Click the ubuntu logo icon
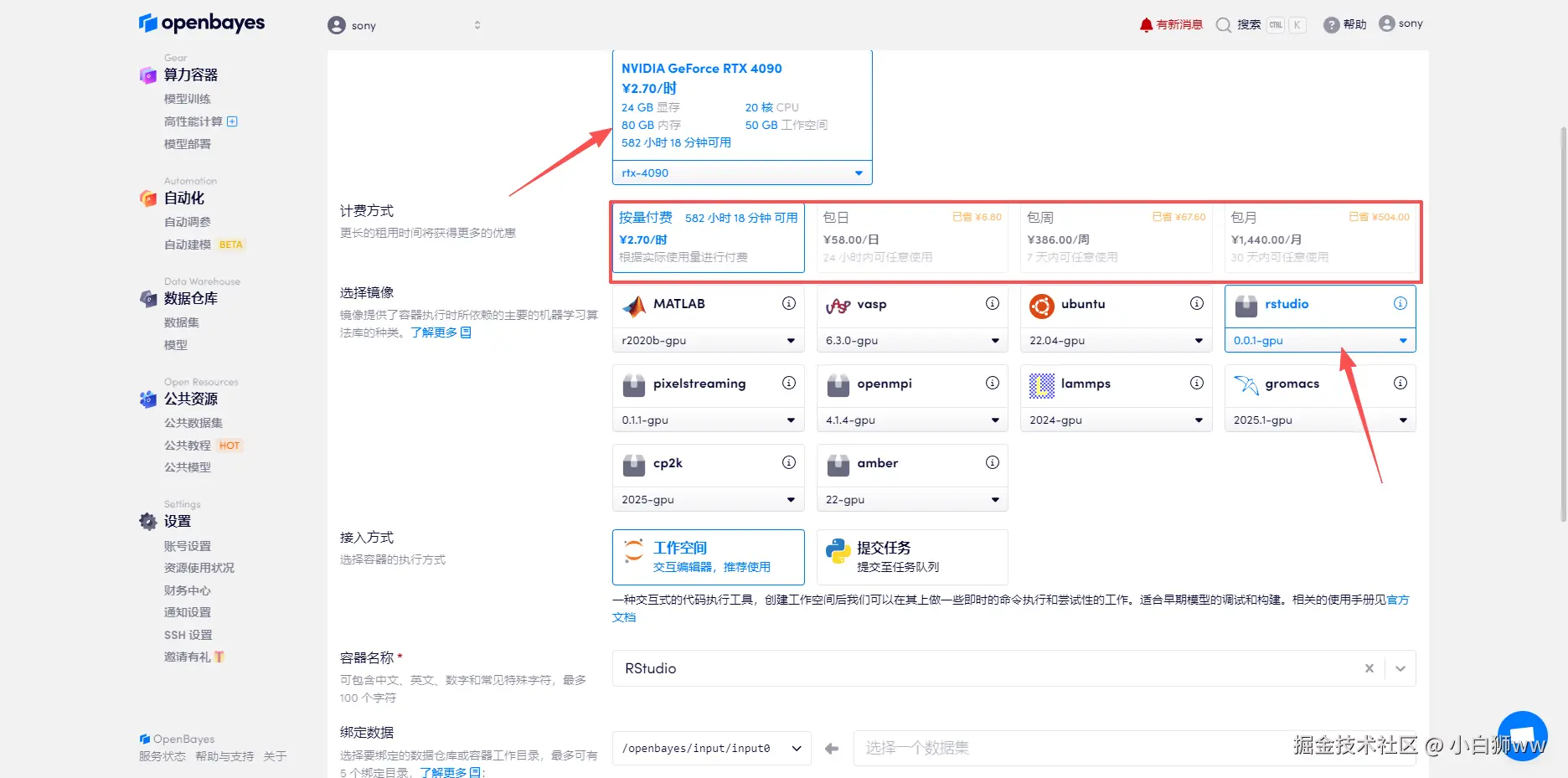1568x778 pixels. pos(1042,307)
